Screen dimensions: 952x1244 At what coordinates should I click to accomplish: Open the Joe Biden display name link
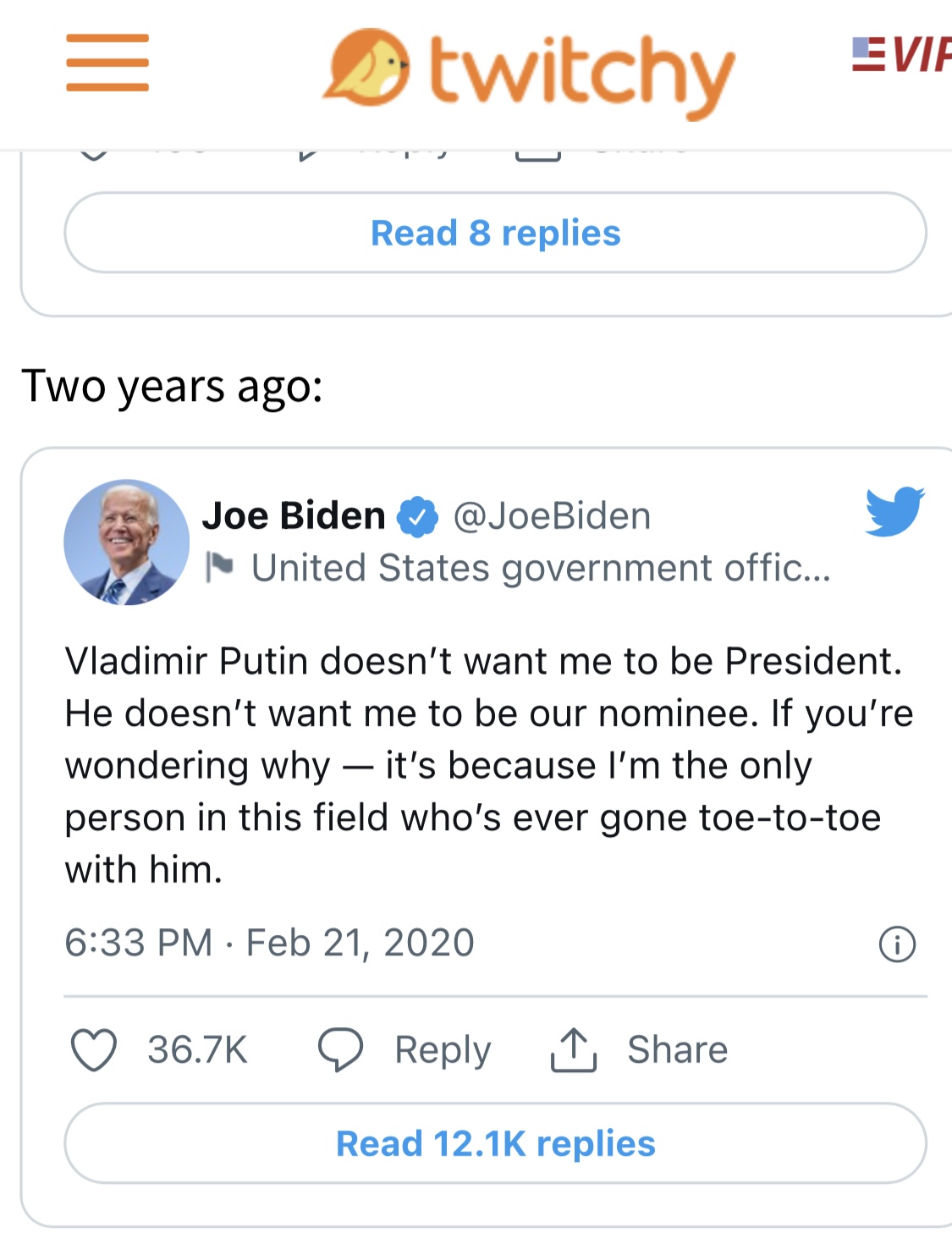(x=294, y=515)
